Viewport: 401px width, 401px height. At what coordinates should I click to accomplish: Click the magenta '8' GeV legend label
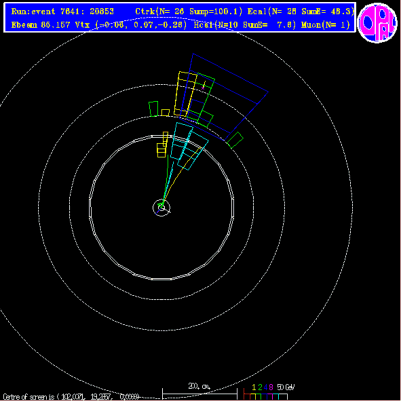pyautogui.click(x=271, y=387)
